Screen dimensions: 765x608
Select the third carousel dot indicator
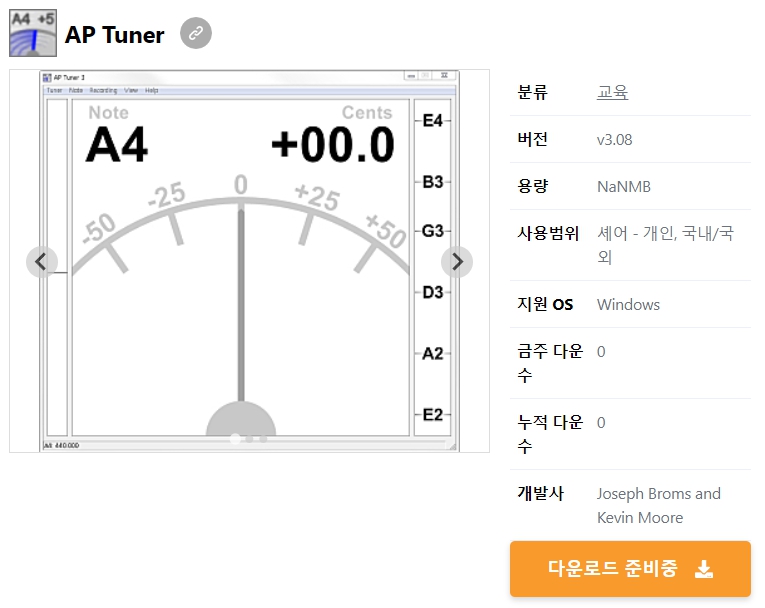pyautogui.click(x=263, y=439)
